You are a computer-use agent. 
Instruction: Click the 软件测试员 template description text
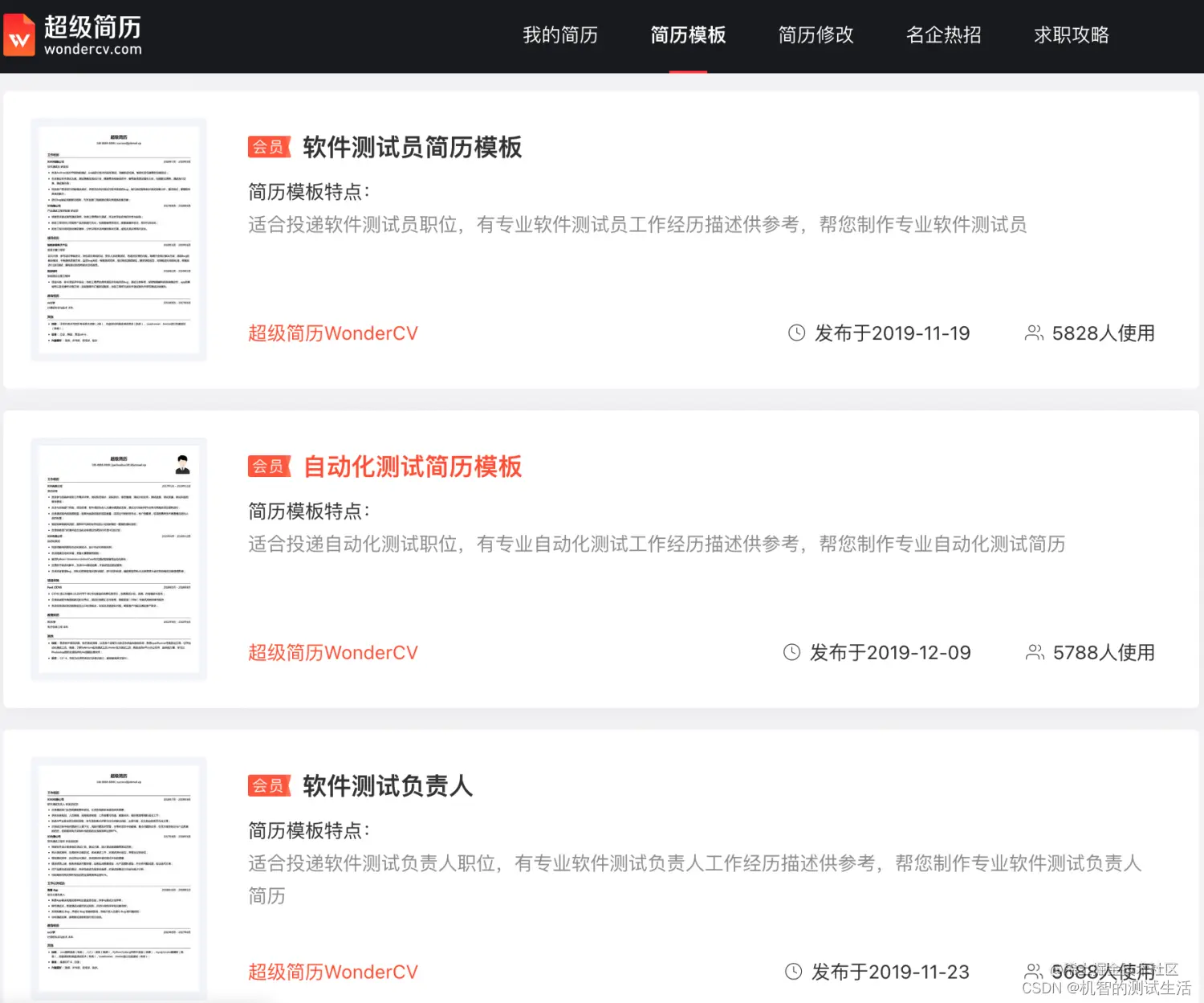tap(637, 225)
